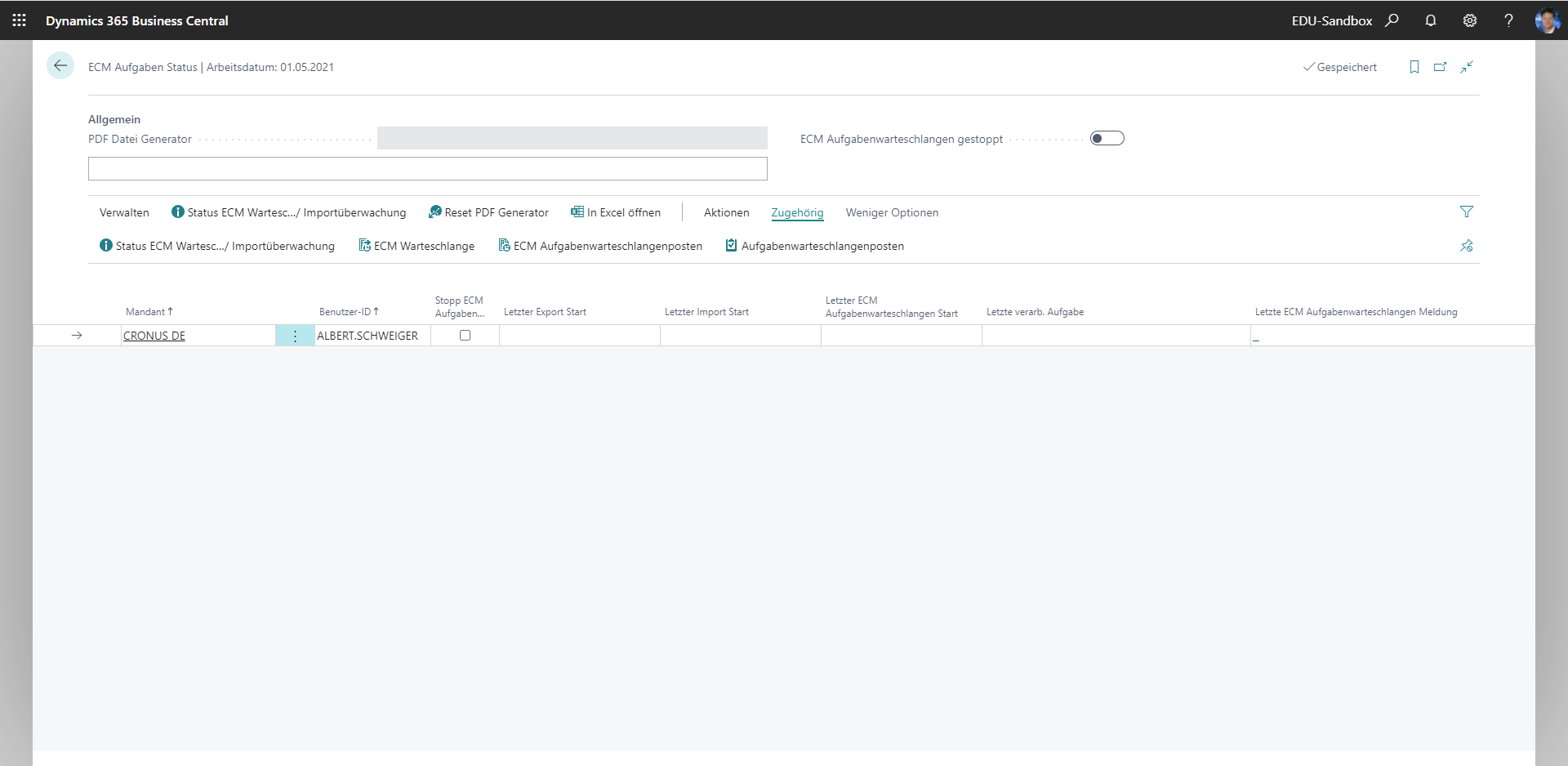This screenshot has width=1568, height=766.
Task: Open the user profile avatar
Action: pos(1548,20)
